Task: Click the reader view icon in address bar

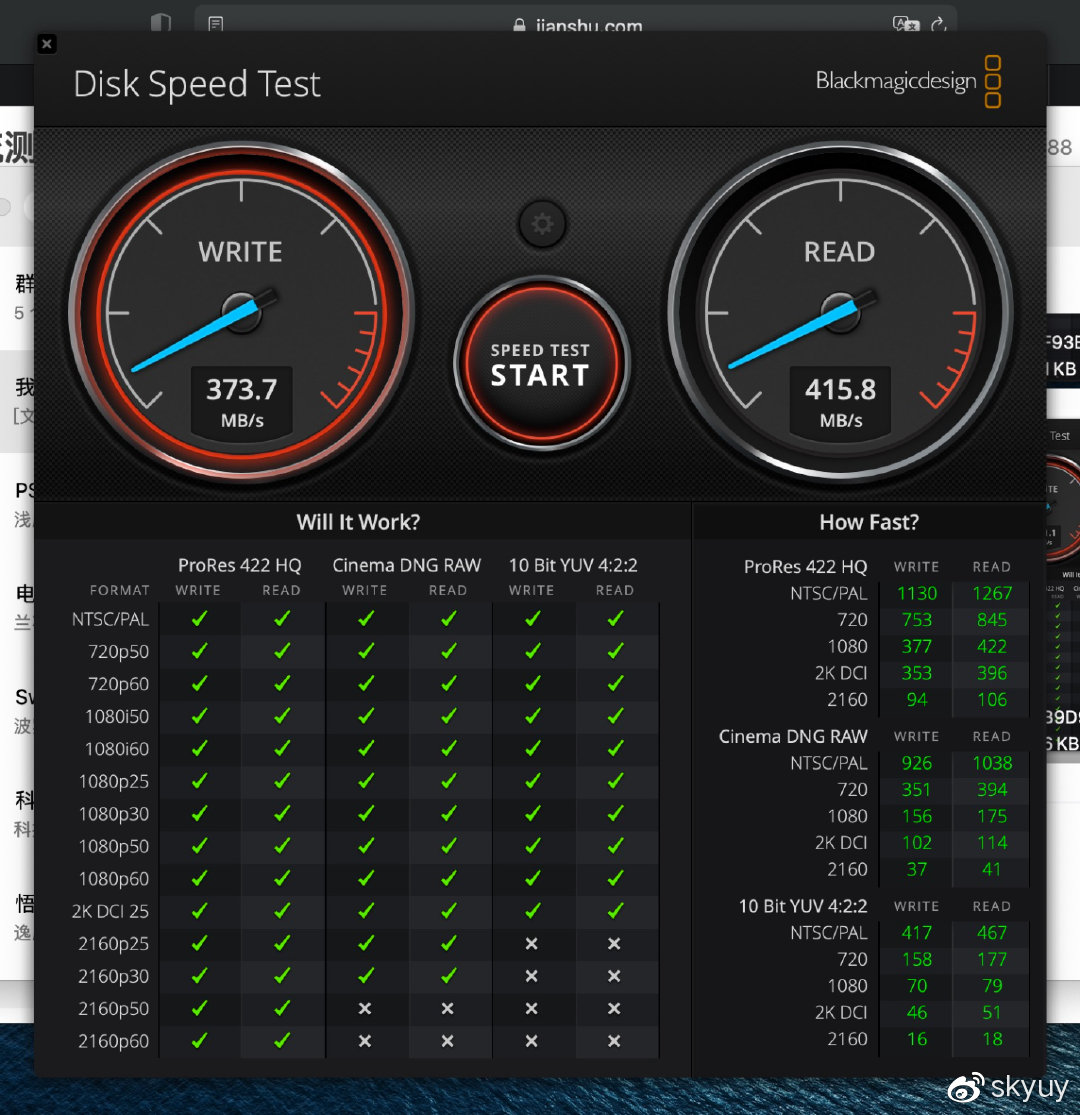Action: (215, 24)
